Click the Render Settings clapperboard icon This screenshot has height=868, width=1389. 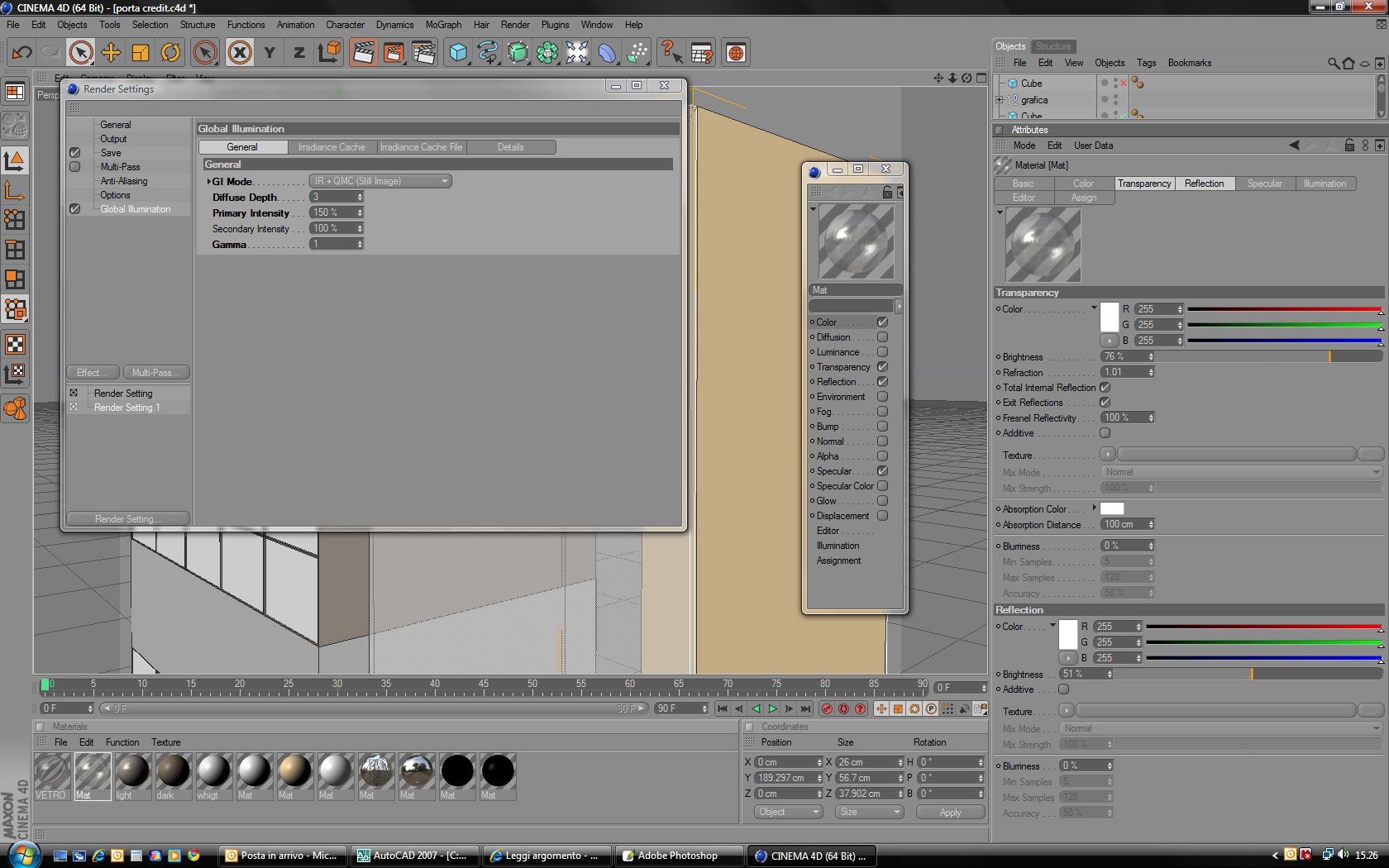423,53
